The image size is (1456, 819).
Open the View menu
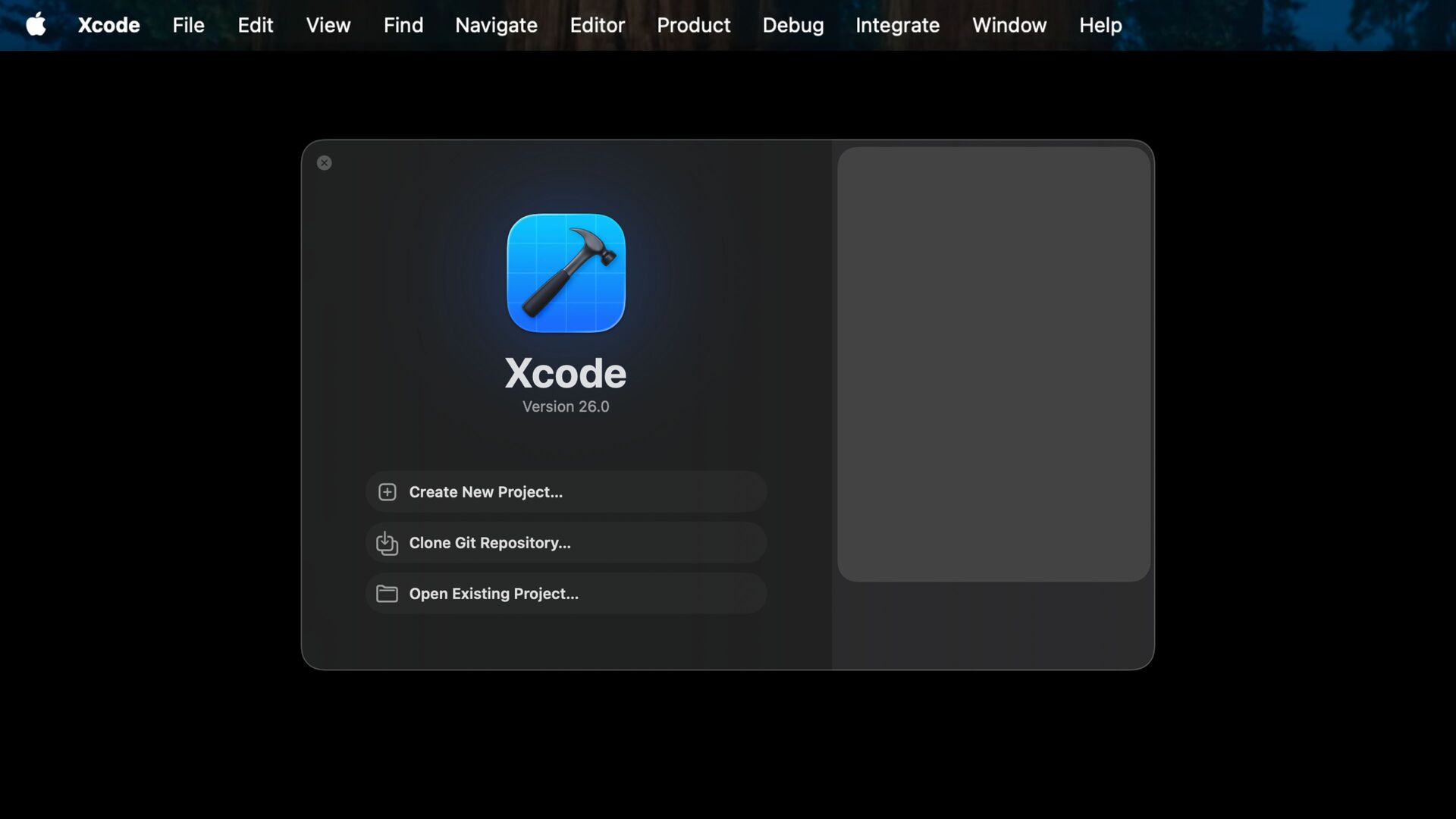(x=328, y=25)
